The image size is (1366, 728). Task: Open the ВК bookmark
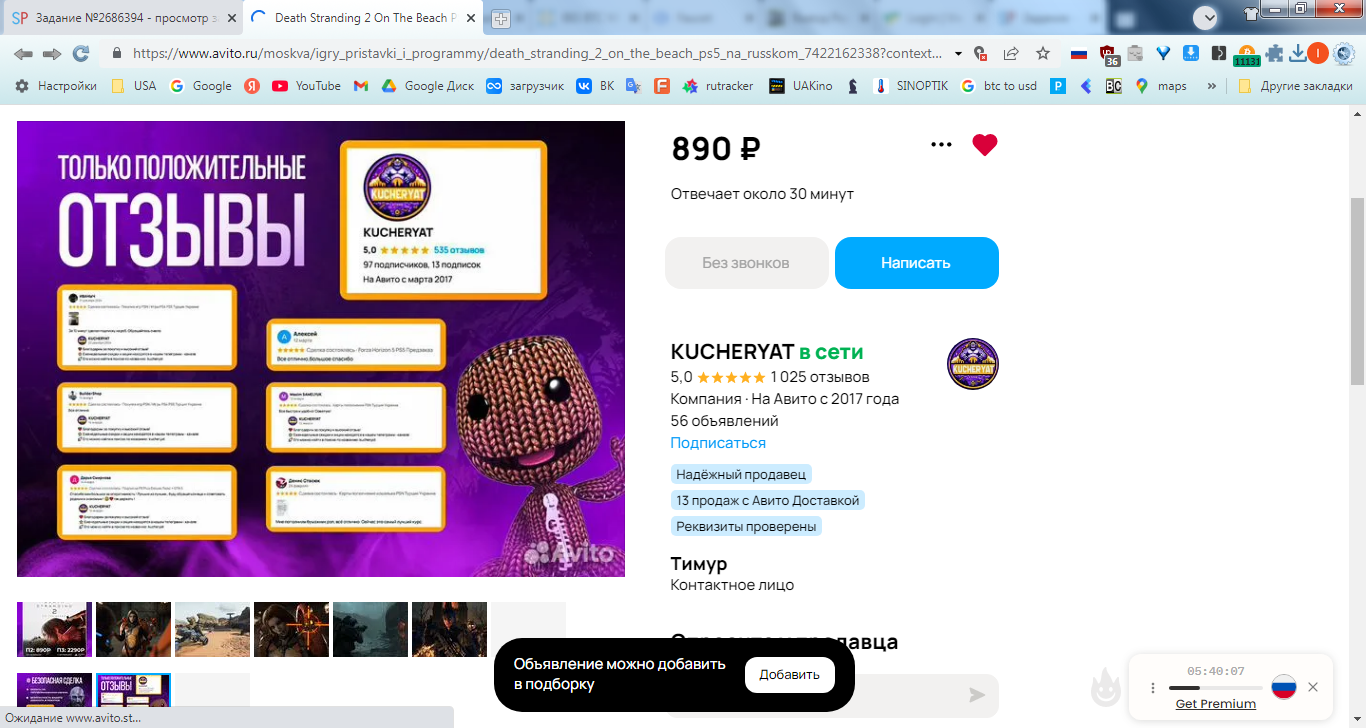tap(595, 86)
